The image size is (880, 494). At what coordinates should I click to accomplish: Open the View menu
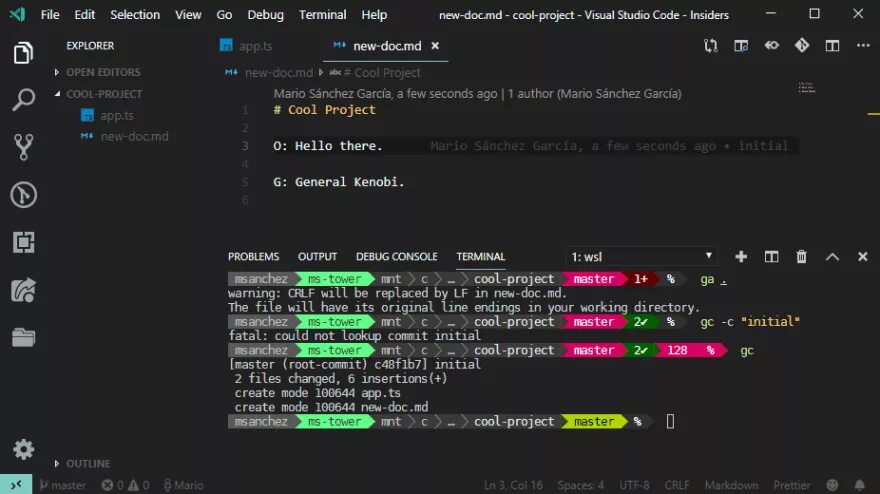pos(188,15)
